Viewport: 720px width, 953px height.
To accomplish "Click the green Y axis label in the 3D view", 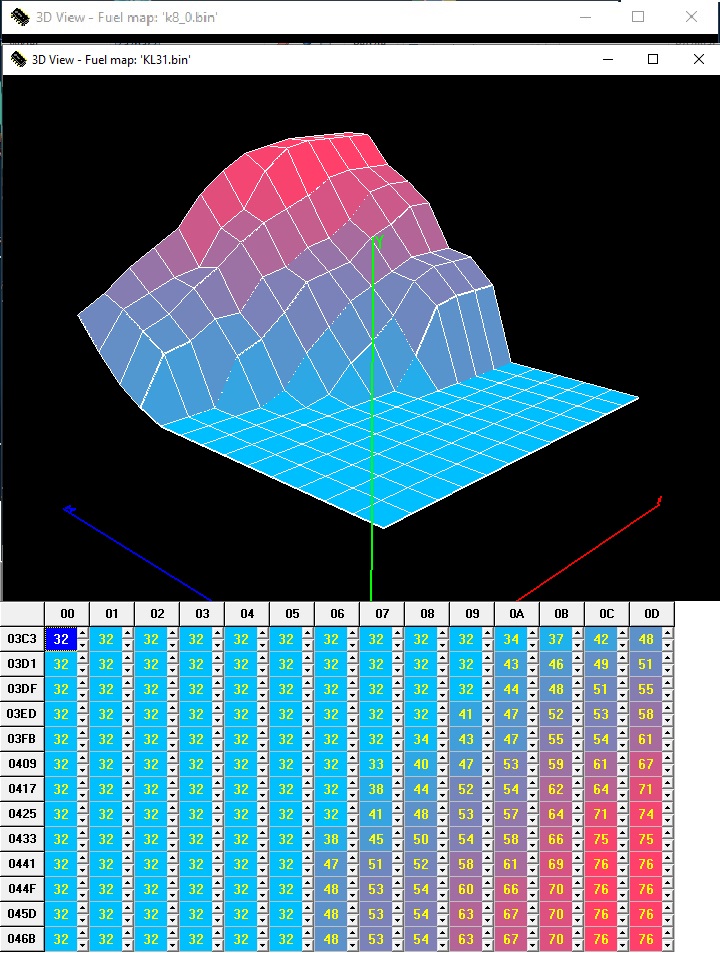I will click(x=379, y=241).
